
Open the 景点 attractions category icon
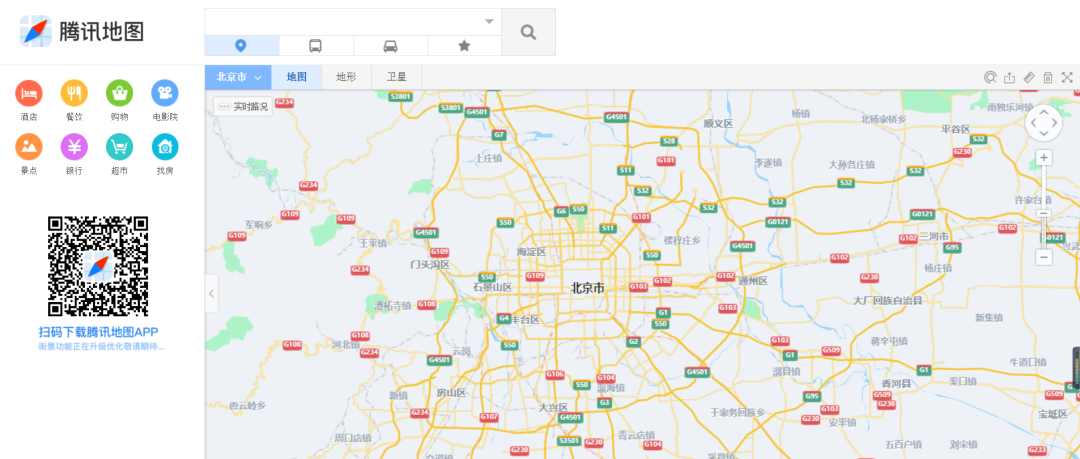click(29, 146)
